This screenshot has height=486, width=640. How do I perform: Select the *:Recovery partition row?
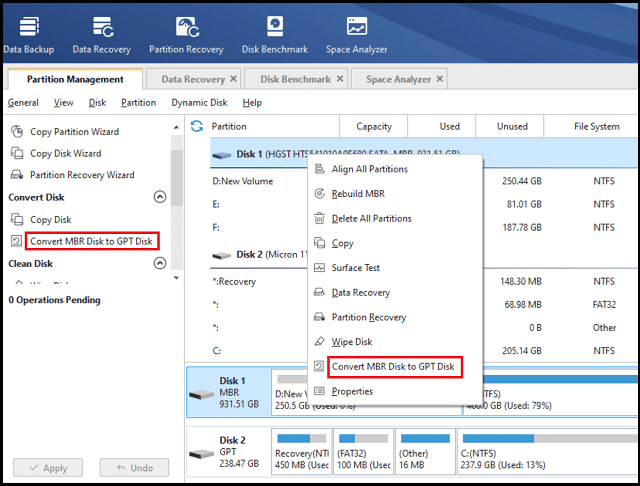pos(423,281)
